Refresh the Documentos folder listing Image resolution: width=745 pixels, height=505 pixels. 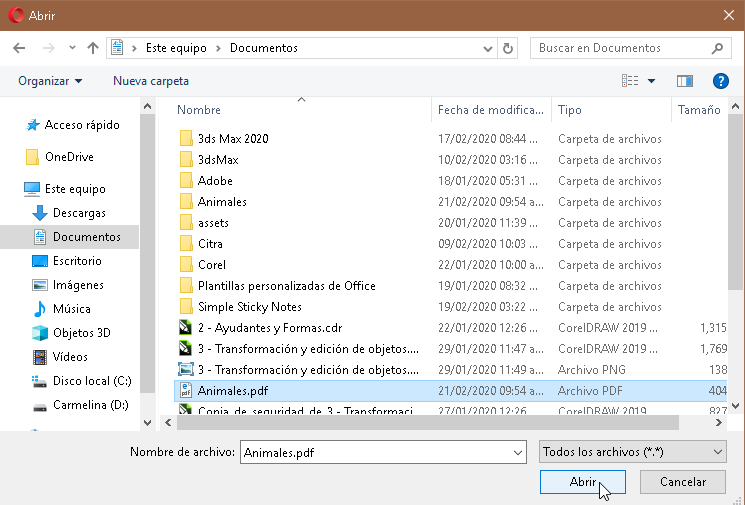507,48
